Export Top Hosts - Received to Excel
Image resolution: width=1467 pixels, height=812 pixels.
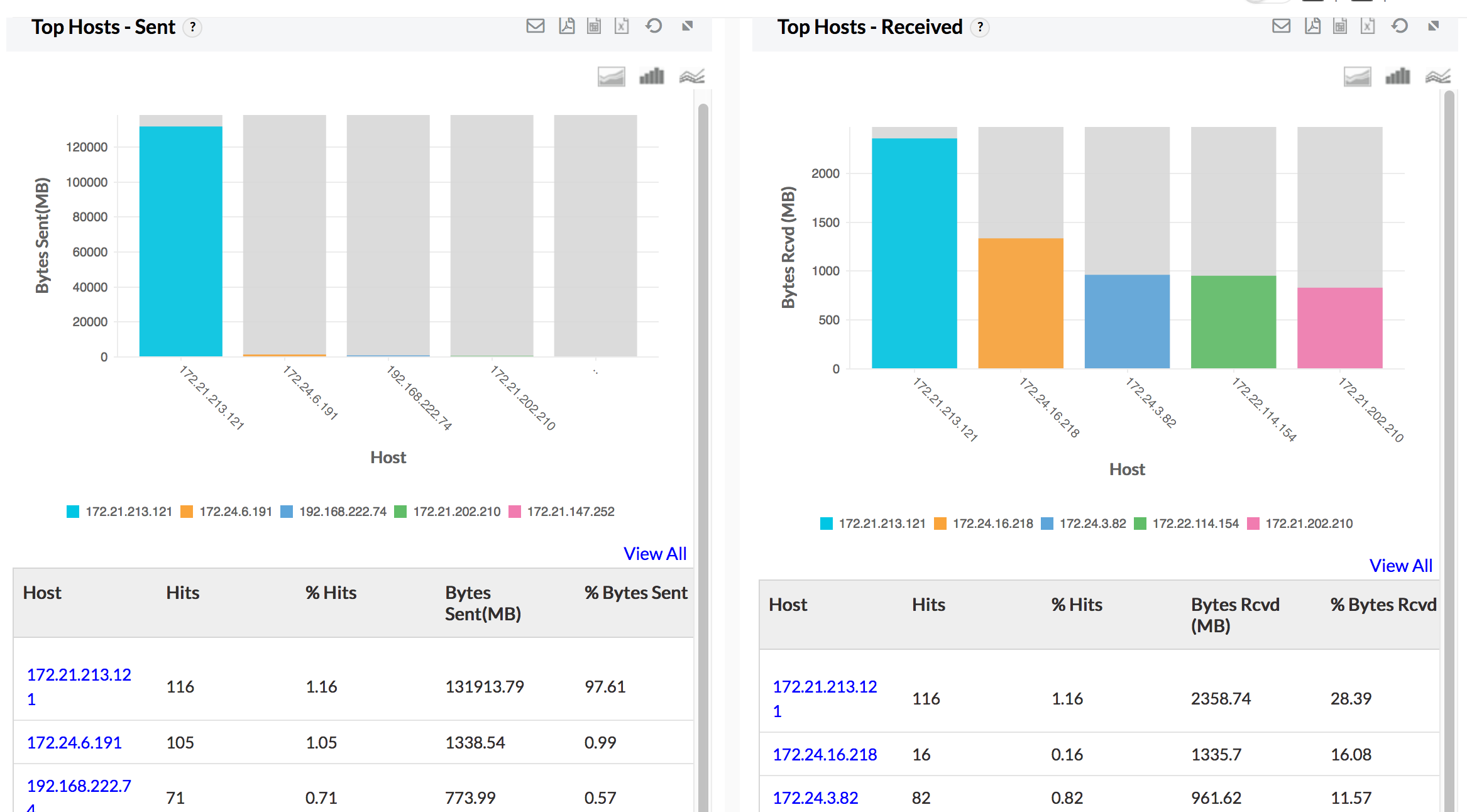point(1368,26)
